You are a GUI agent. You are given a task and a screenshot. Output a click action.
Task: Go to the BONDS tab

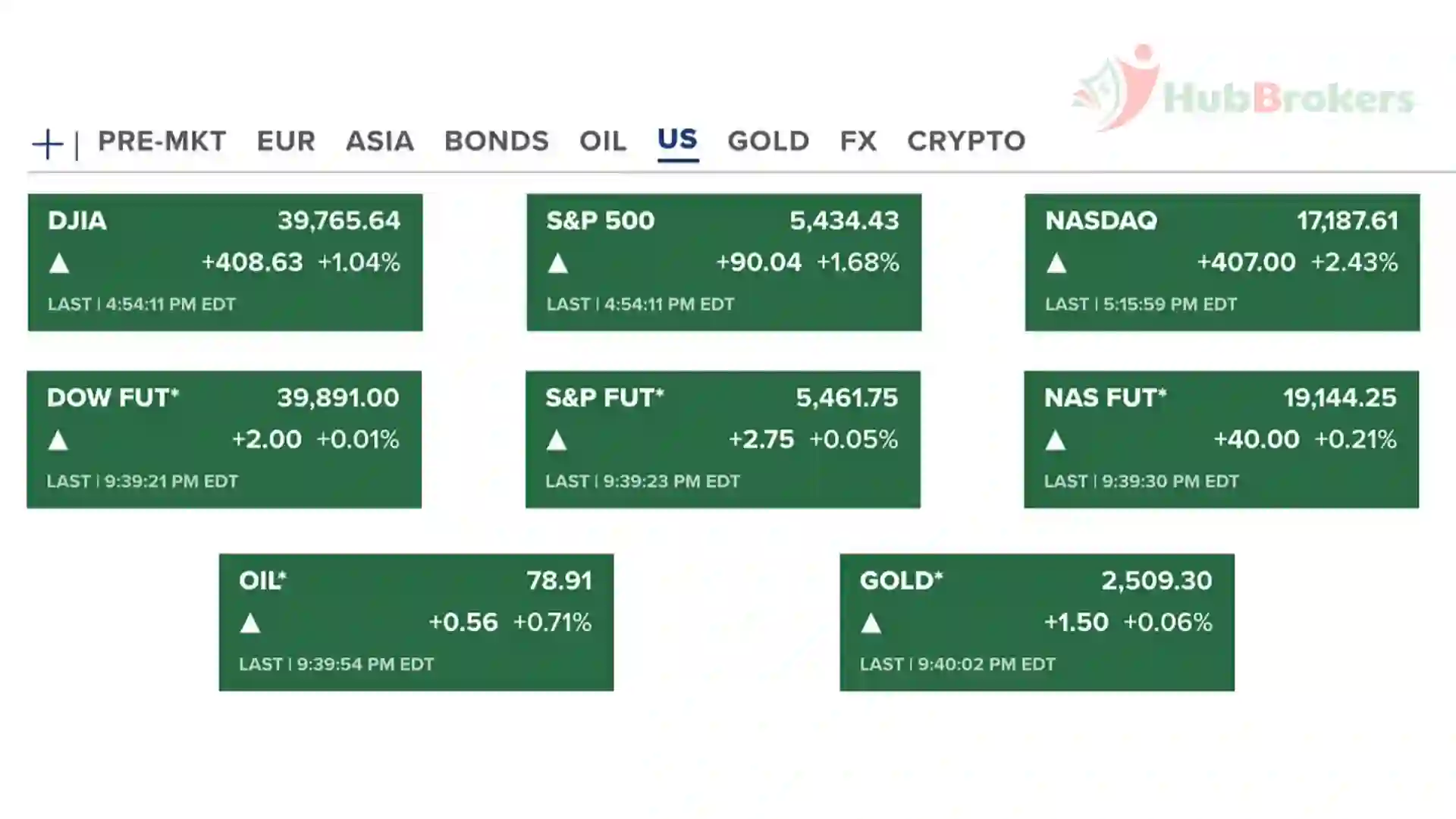coord(497,141)
